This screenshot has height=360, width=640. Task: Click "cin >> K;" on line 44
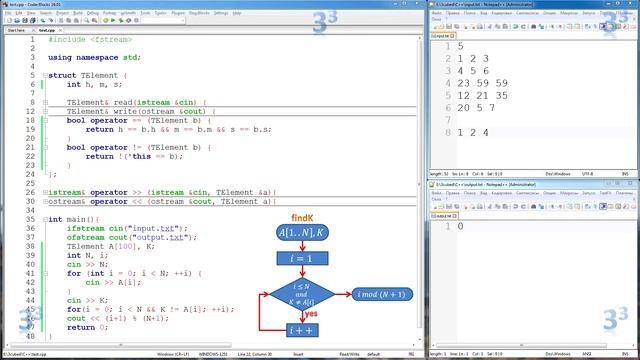[87, 300]
